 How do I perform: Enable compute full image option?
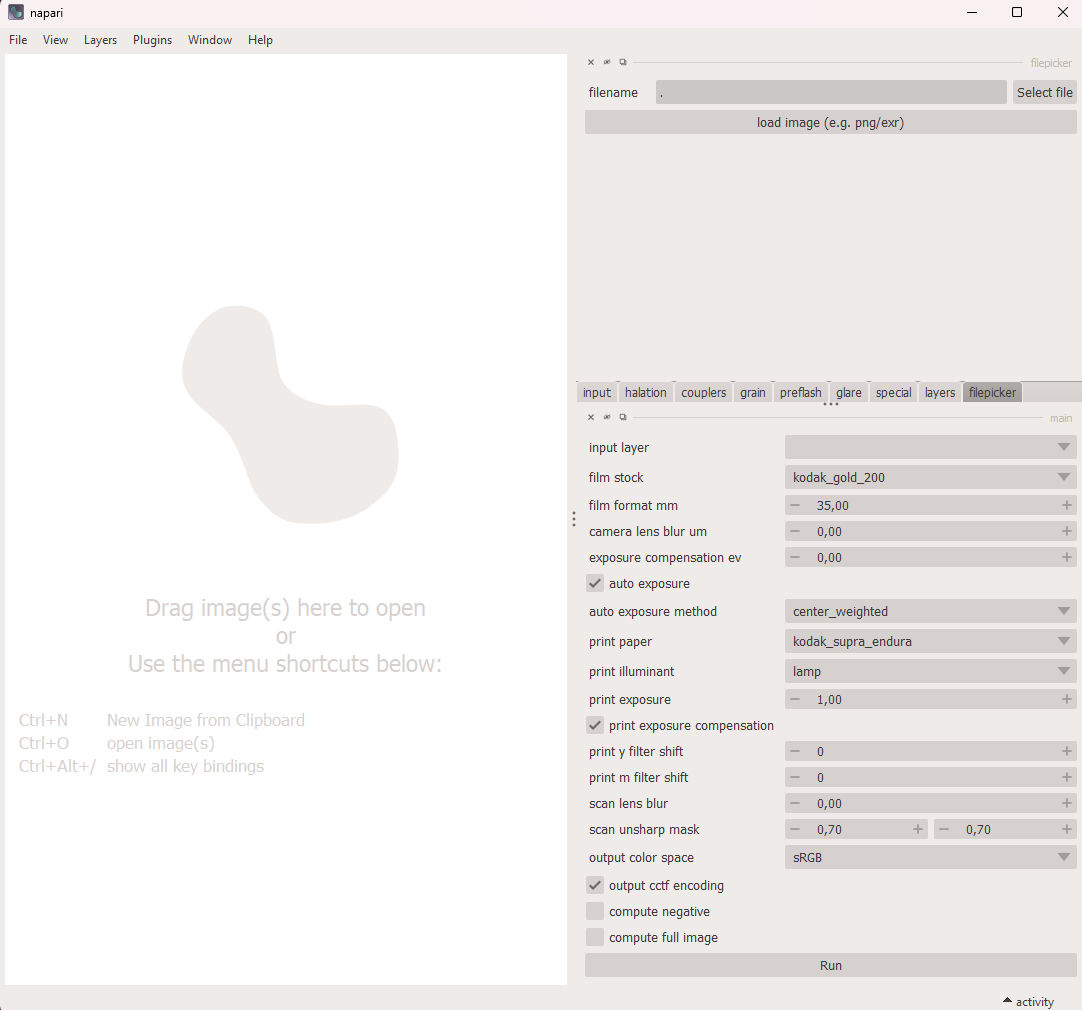595,938
